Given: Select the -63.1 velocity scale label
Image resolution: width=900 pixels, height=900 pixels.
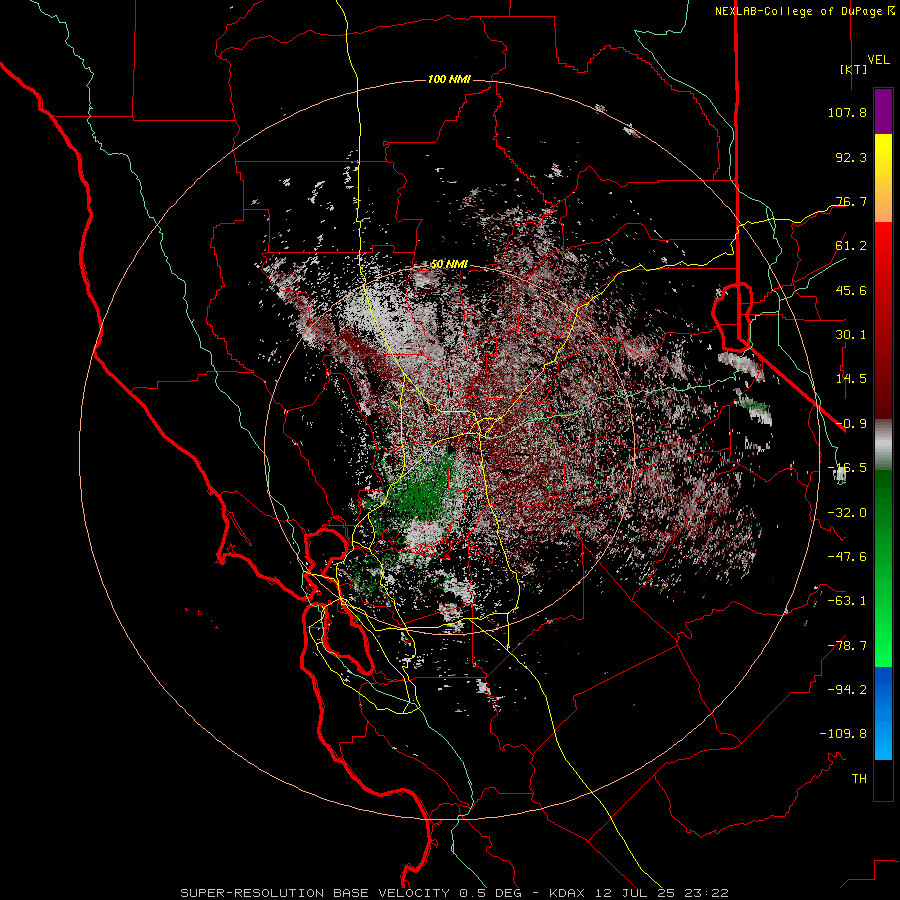Looking at the screenshot, I should click(847, 601).
